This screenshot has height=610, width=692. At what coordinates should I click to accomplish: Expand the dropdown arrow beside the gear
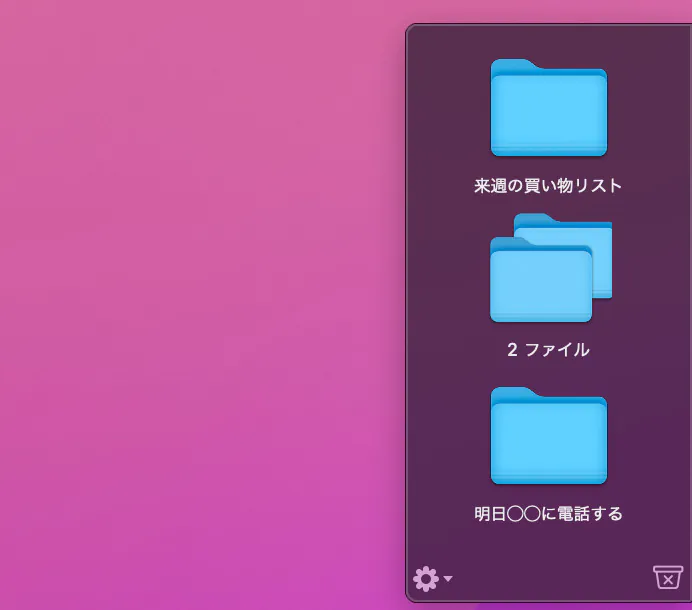coord(448,579)
